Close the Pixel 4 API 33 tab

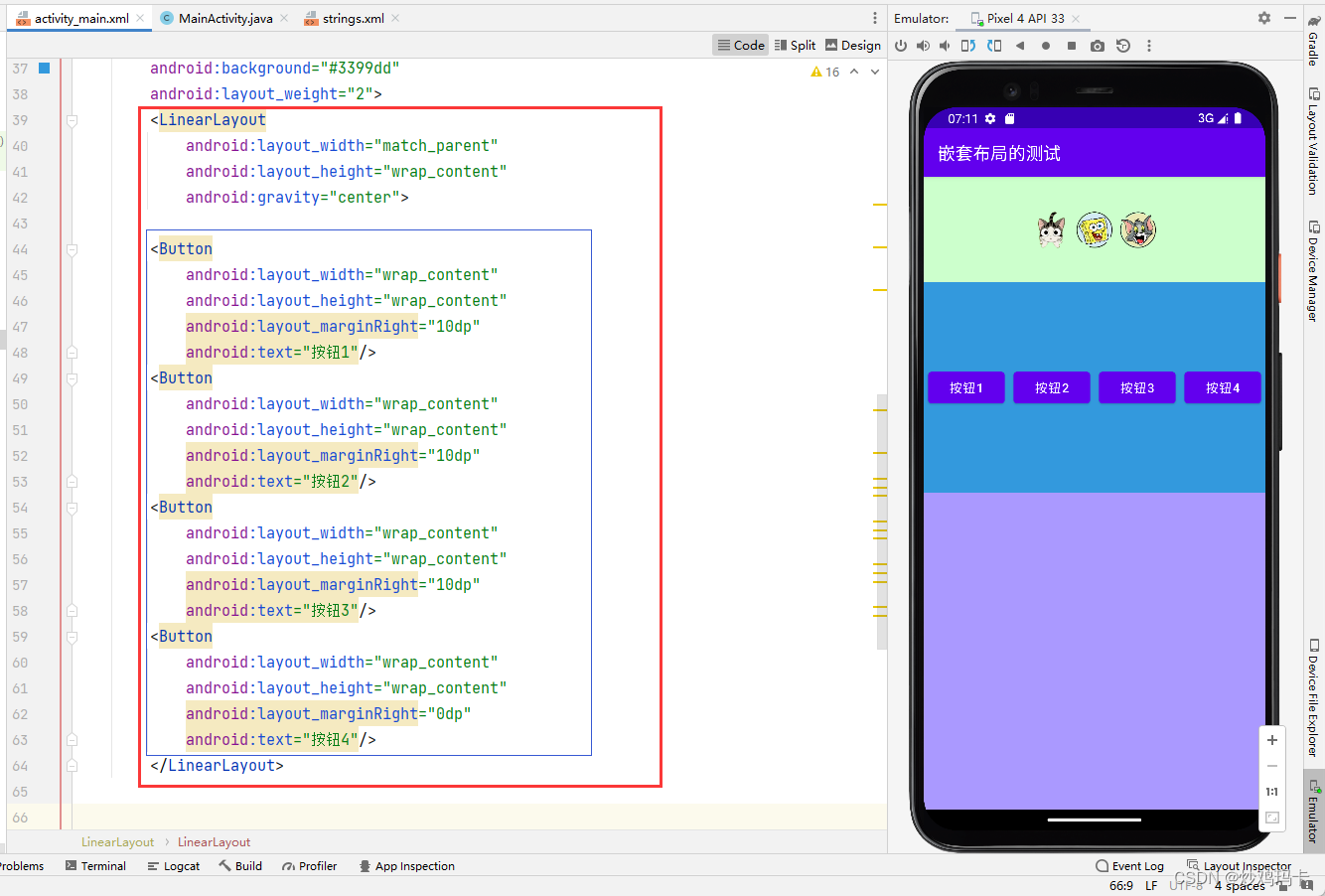[1075, 18]
